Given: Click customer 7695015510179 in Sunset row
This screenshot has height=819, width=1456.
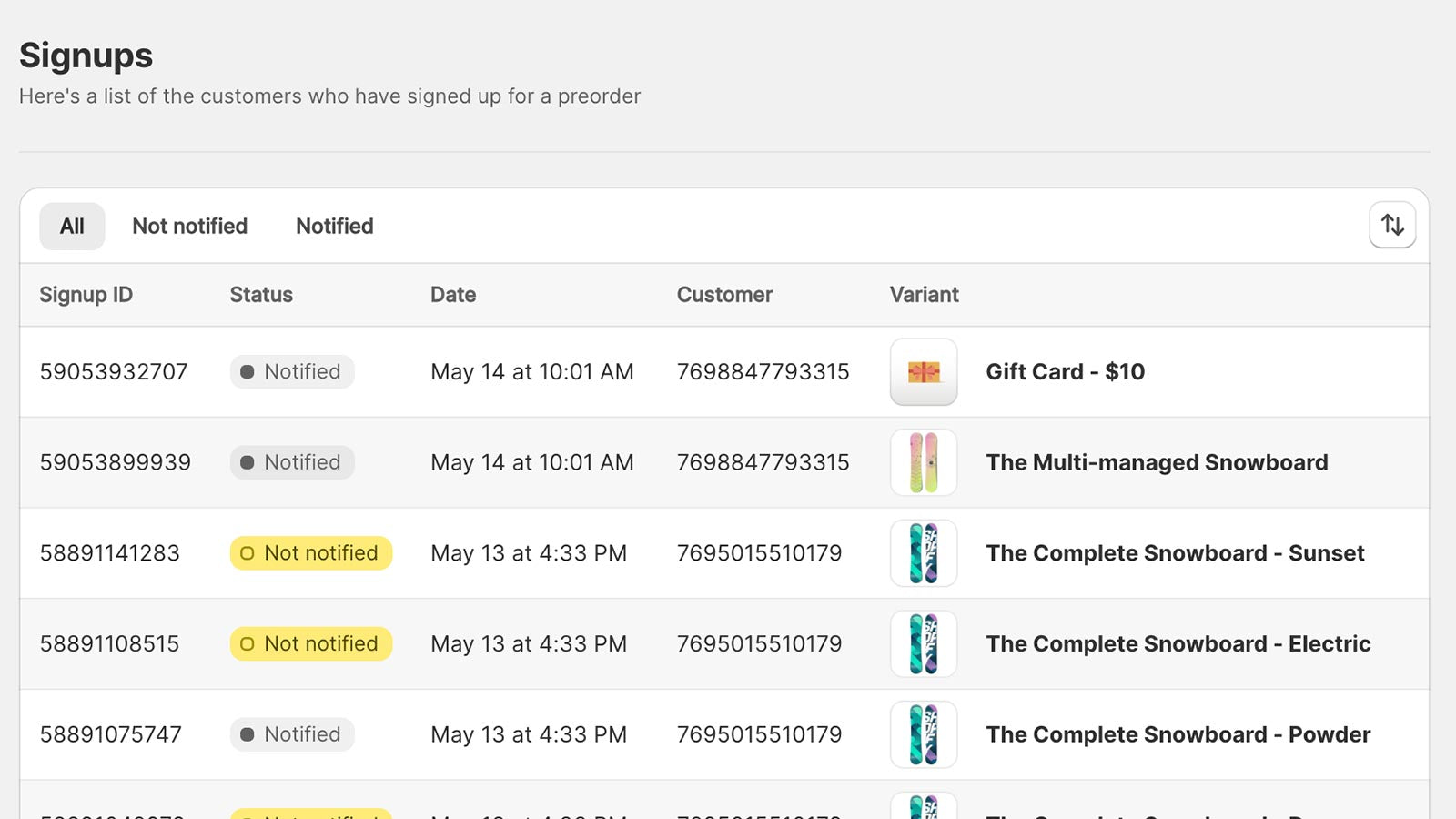Looking at the screenshot, I should [759, 553].
